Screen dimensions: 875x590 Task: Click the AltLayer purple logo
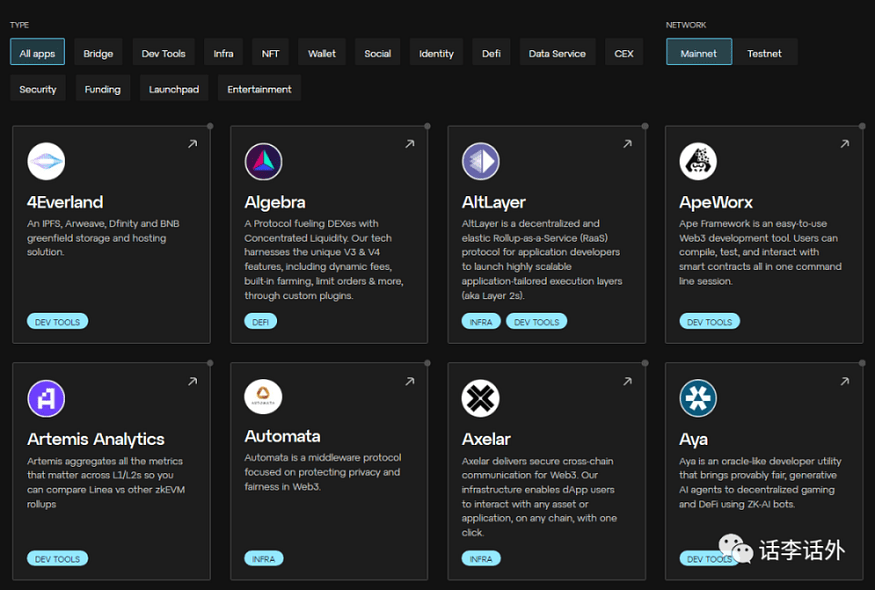(x=480, y=161)
